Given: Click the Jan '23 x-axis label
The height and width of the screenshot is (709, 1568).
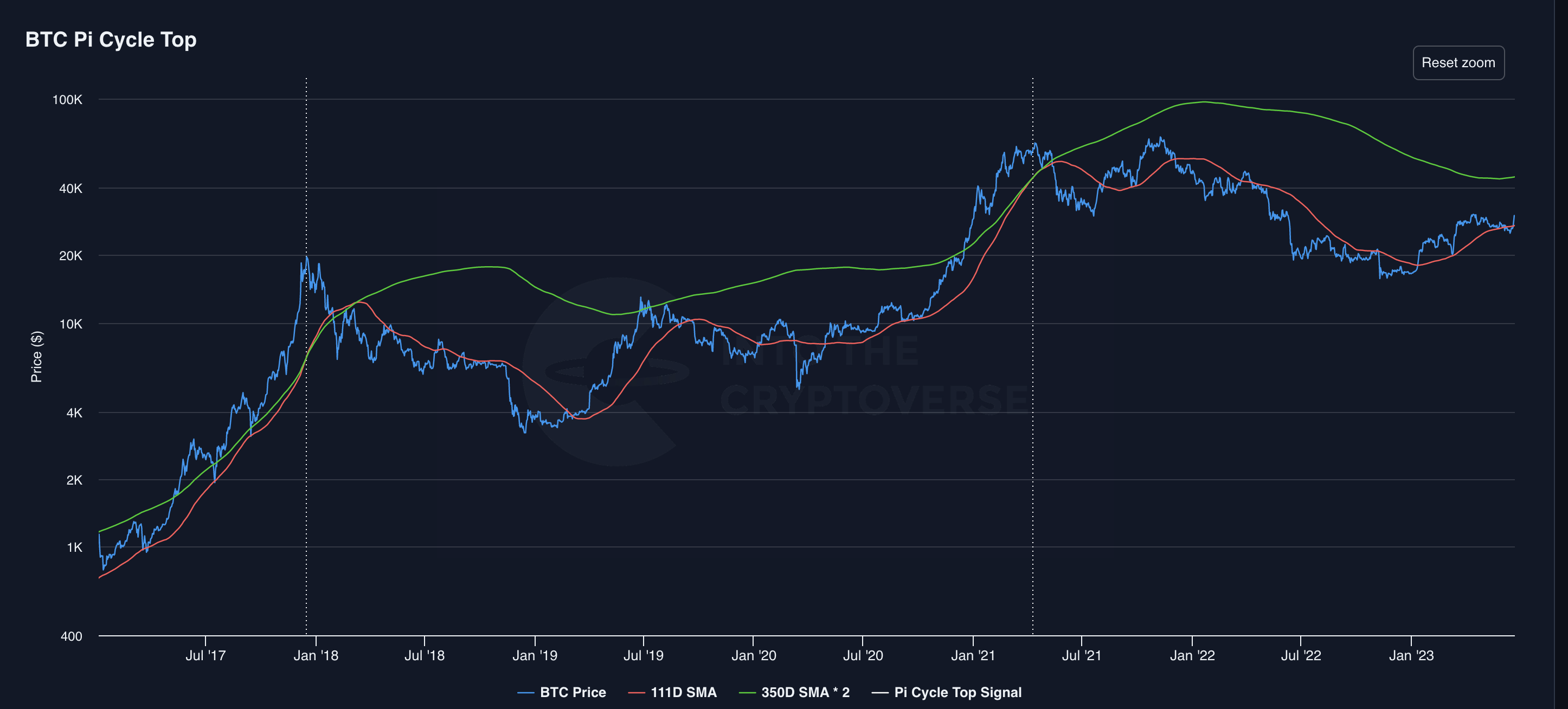Looking at the screenshot, I should tap(1410, 655).
